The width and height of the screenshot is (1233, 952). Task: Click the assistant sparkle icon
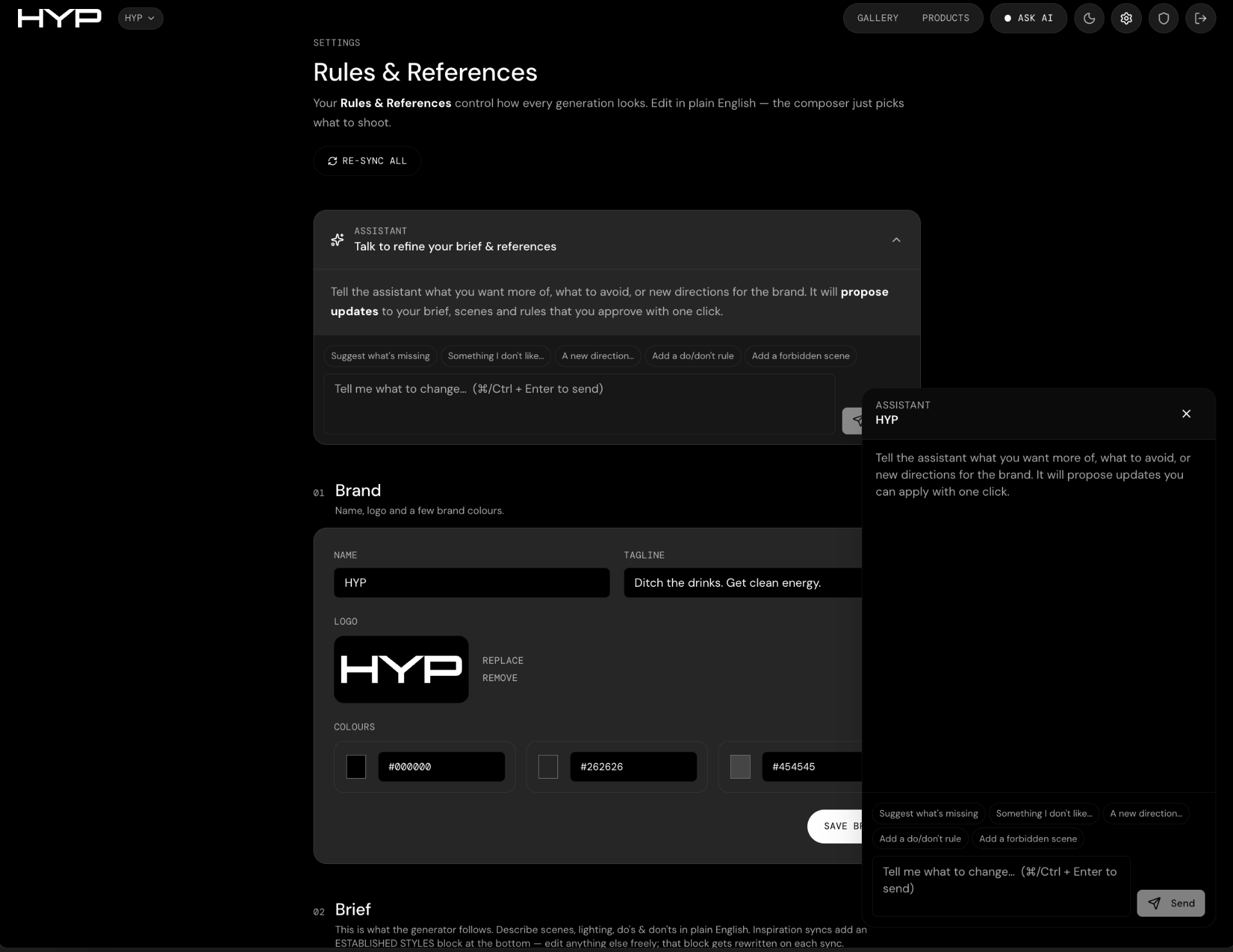coord(337,239)
